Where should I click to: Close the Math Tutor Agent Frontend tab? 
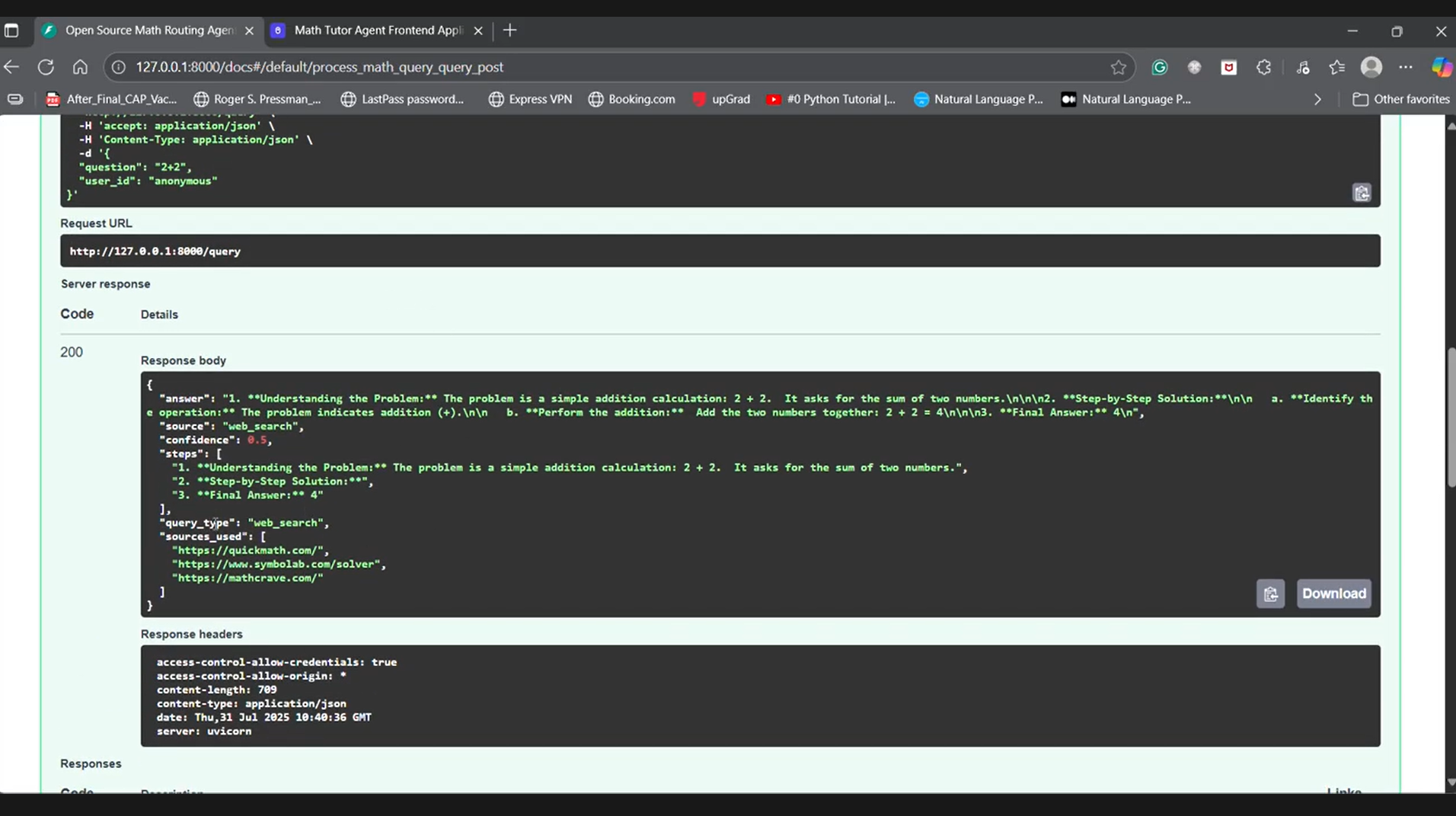(478, 30)
